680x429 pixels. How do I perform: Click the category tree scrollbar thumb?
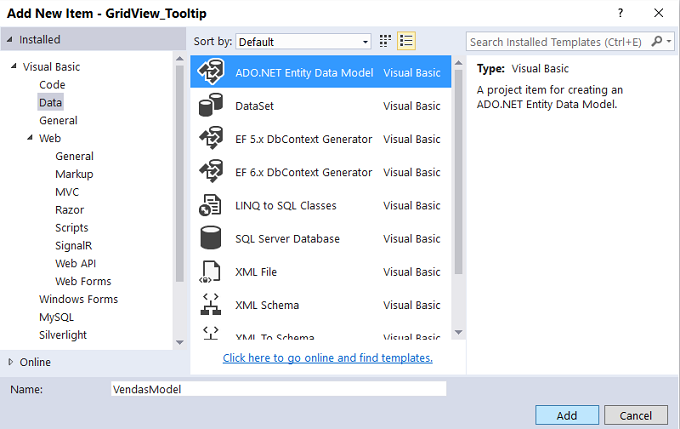(180, 174)
